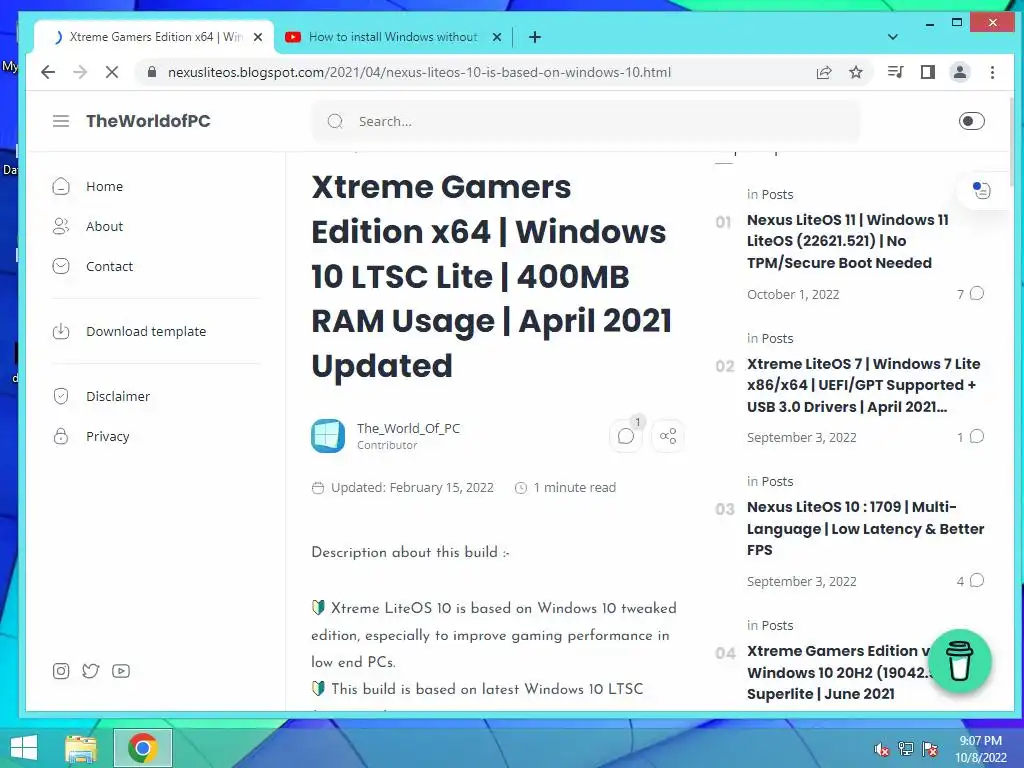1024x768 pixels.
Task: Click the Contact envelope icon
Action: (61, 266)
